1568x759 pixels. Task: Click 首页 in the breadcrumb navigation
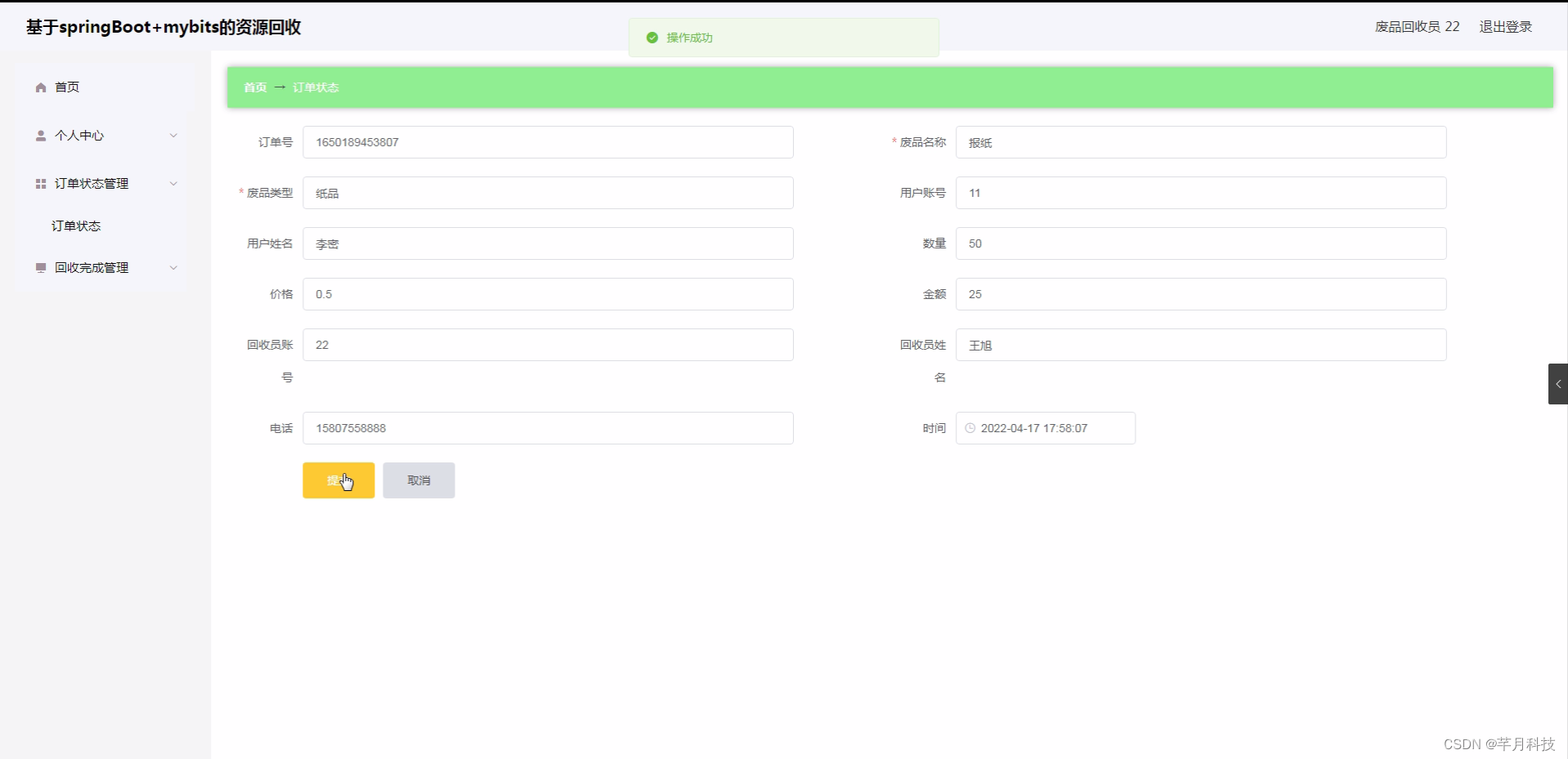click(x=253, y=87)
